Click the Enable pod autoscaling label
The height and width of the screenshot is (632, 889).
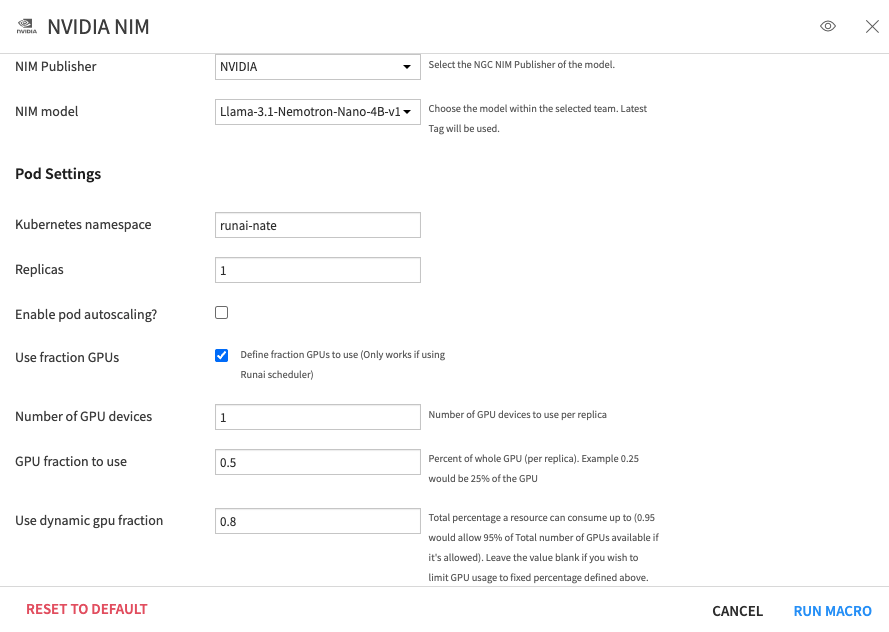[86, 315]
